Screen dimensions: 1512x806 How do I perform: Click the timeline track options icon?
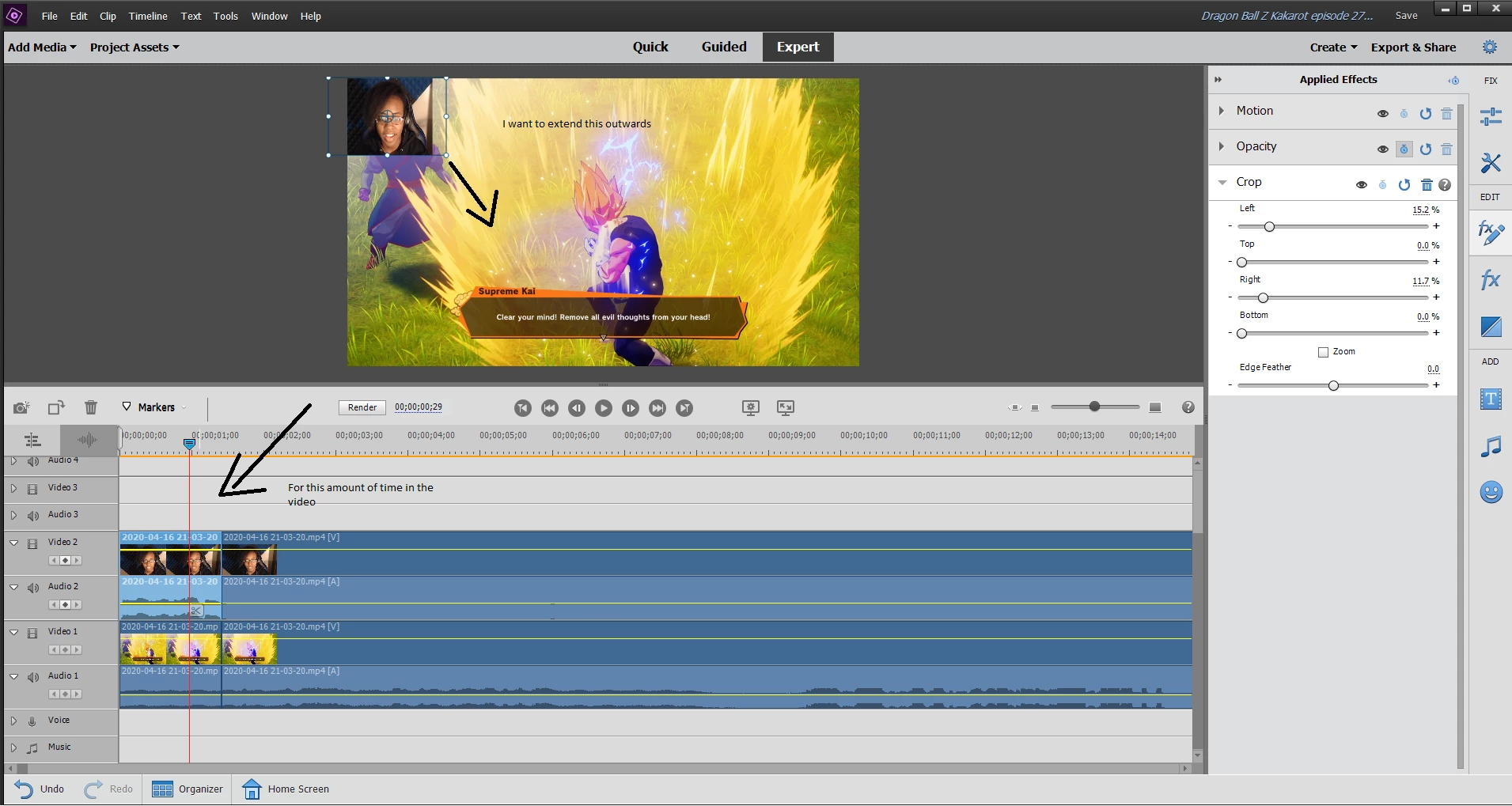pyautogui.click(x=32, y=440)
